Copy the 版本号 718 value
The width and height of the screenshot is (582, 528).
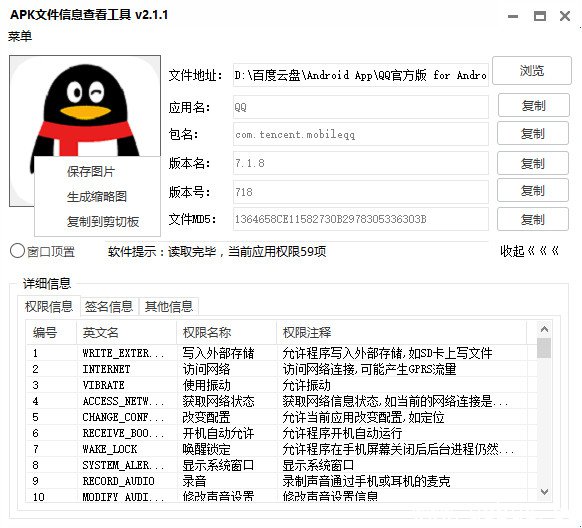533,190
